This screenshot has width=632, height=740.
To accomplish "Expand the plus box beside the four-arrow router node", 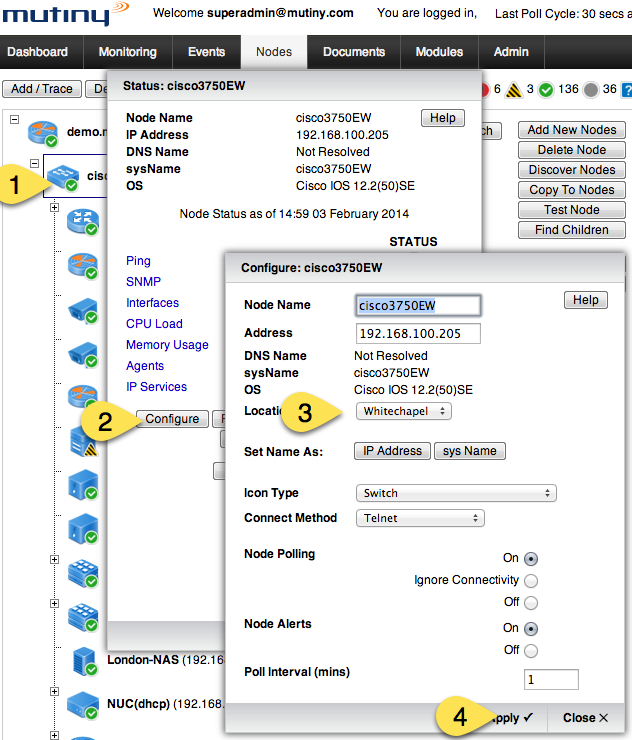I will pos(54,207).
